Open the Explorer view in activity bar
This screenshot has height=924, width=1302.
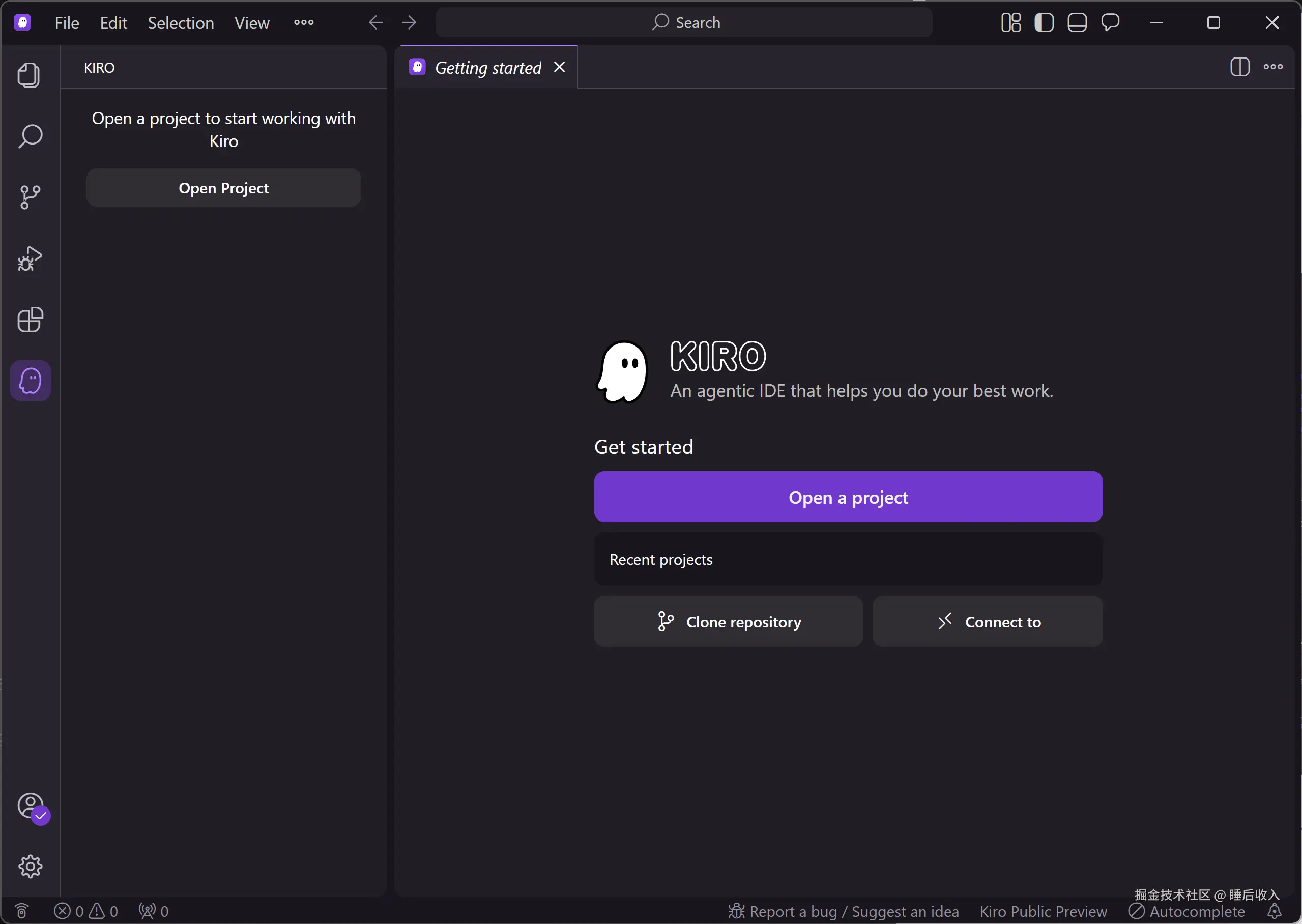(x=29, y=75)
